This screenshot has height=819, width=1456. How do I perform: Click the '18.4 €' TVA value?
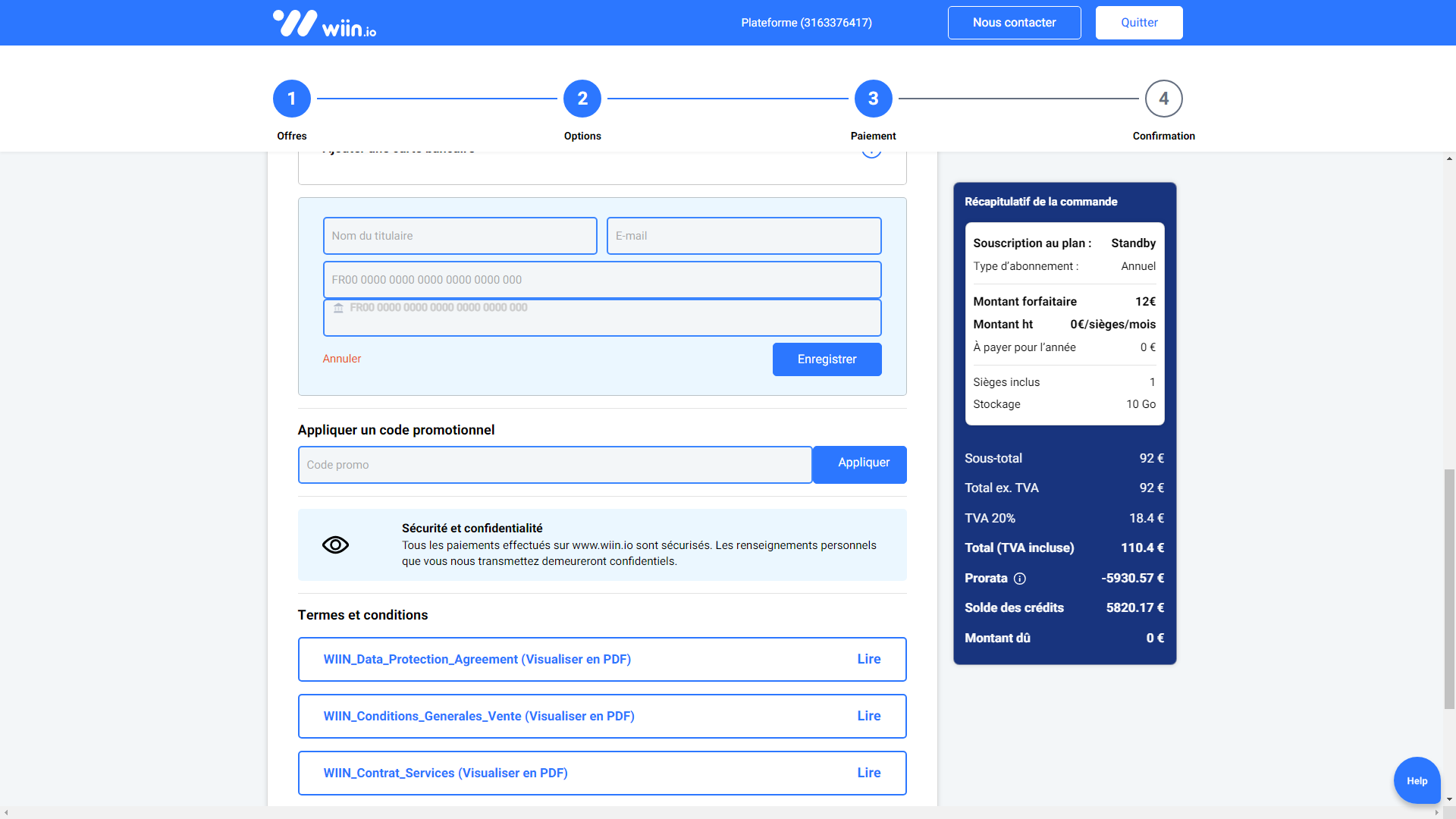point(1147,518)
